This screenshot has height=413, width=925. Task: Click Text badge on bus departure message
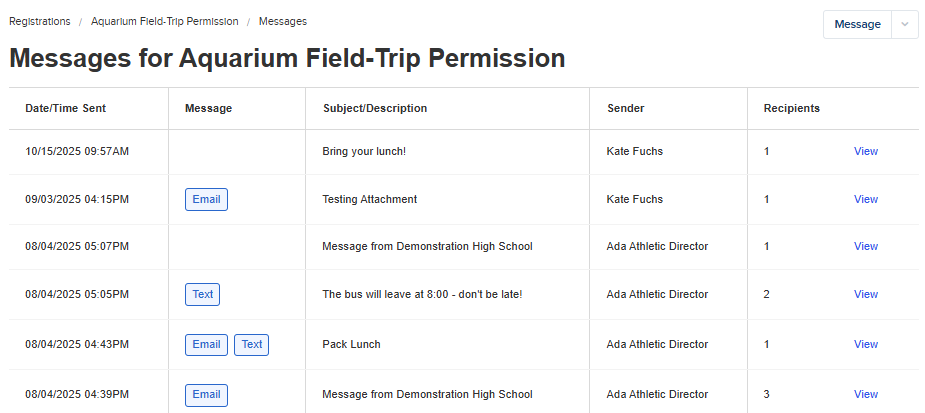[x=202, y=294]
